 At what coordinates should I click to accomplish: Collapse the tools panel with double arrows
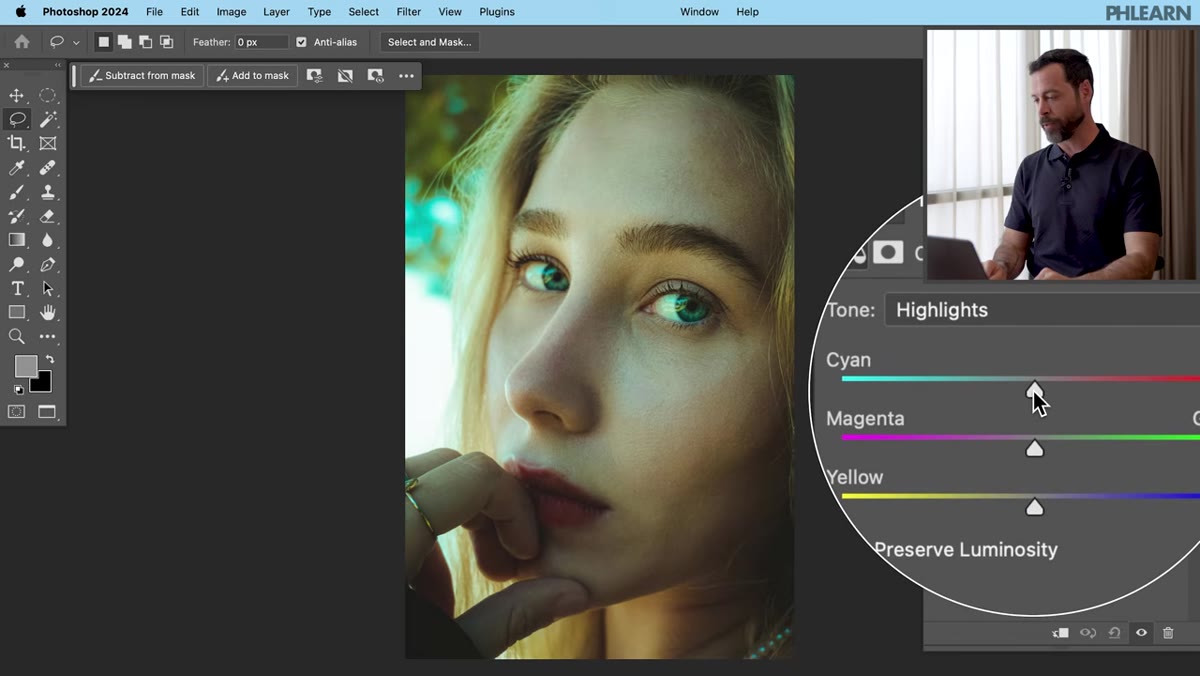point(58,65)
